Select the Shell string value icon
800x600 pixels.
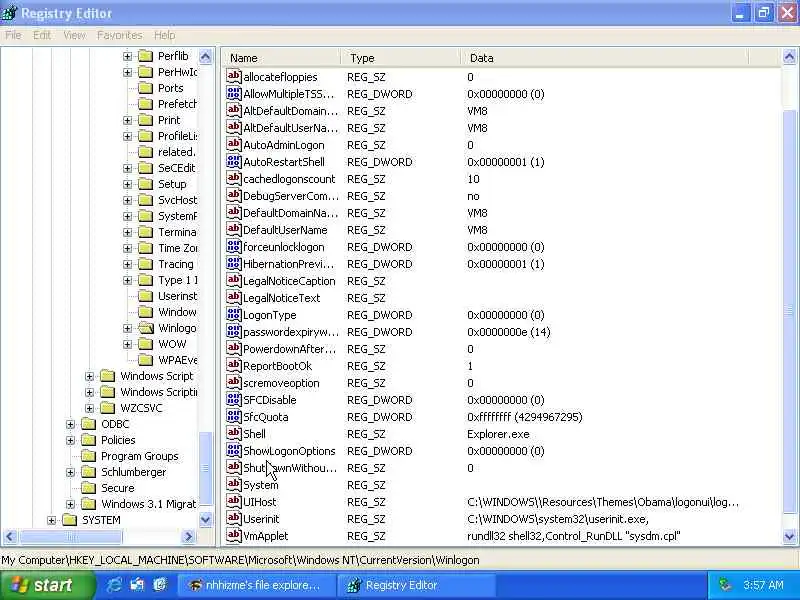tap(234, 434)
